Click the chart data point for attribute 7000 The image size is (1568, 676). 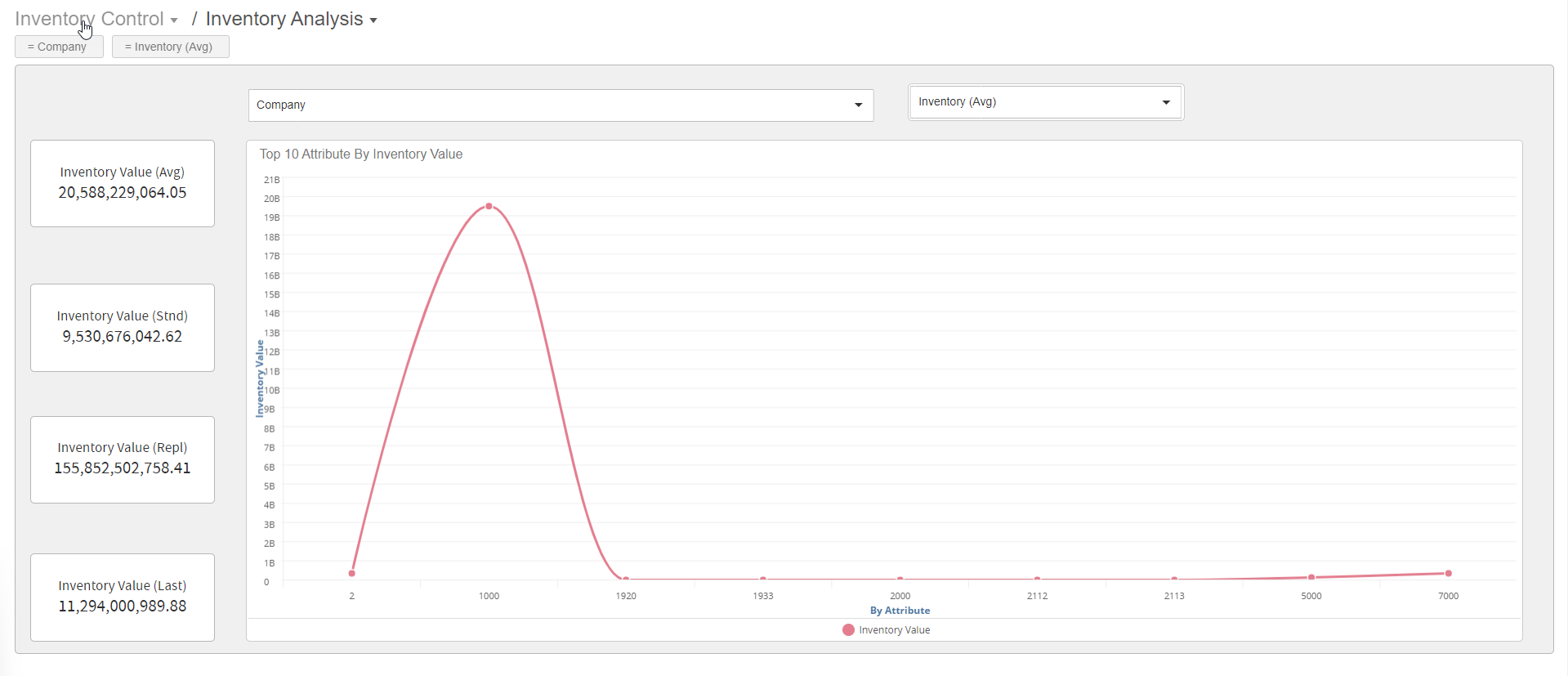point(1449,573)
